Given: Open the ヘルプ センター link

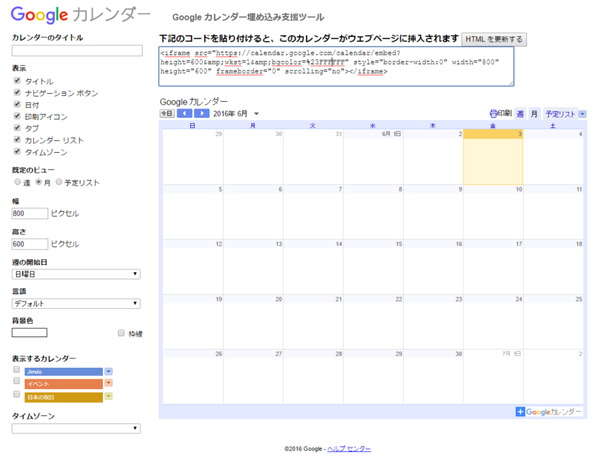Looking at the screenshot, I should (x=349, y=449).
